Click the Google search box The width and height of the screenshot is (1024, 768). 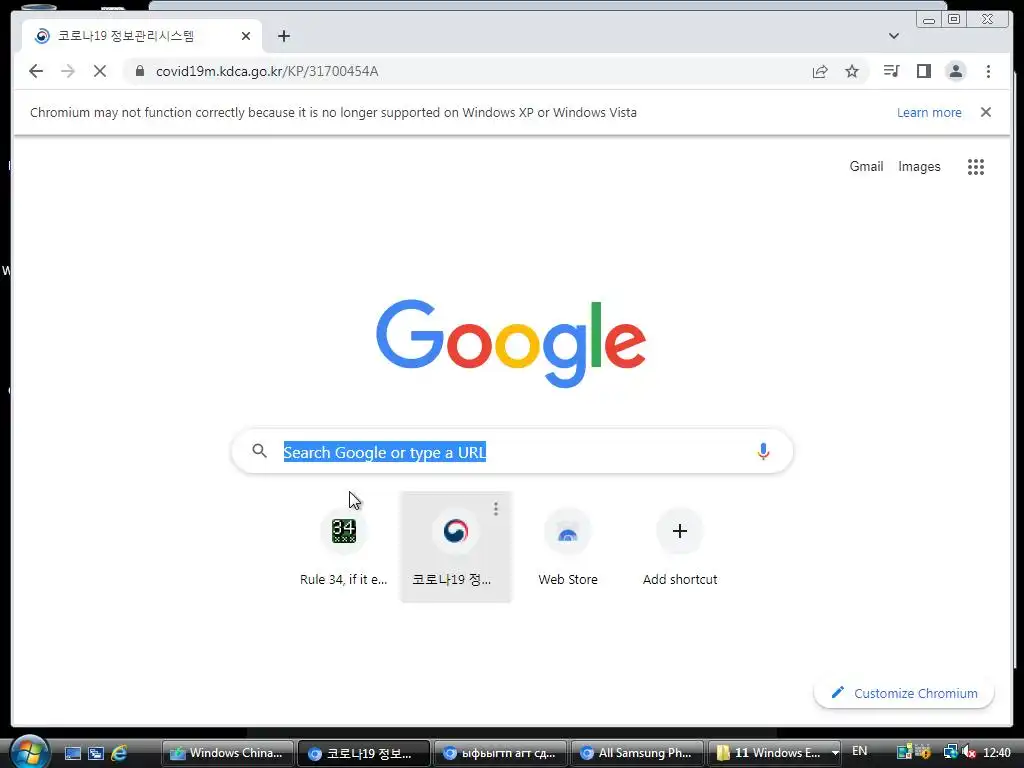(513, 451)
